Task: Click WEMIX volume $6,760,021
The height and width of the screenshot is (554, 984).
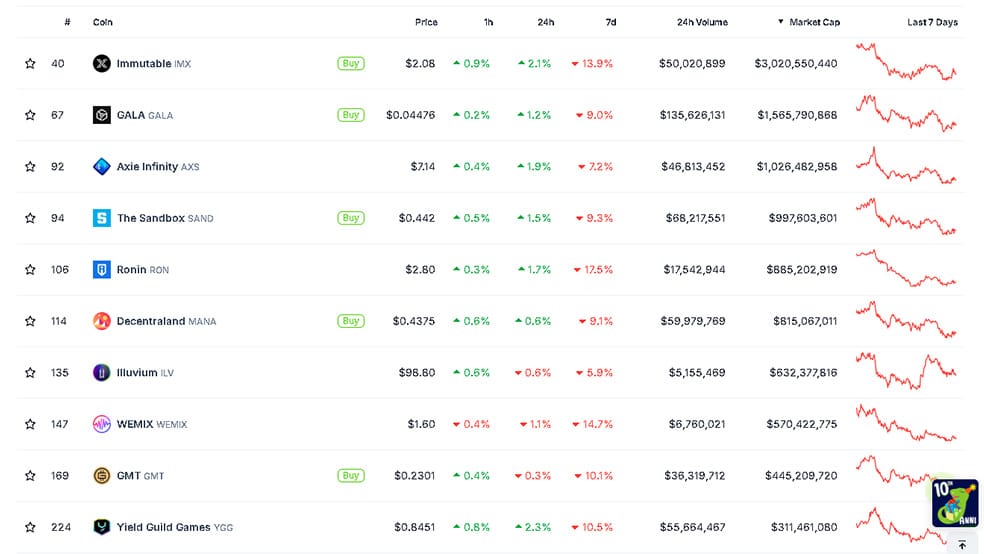Action: pos(697,424)
